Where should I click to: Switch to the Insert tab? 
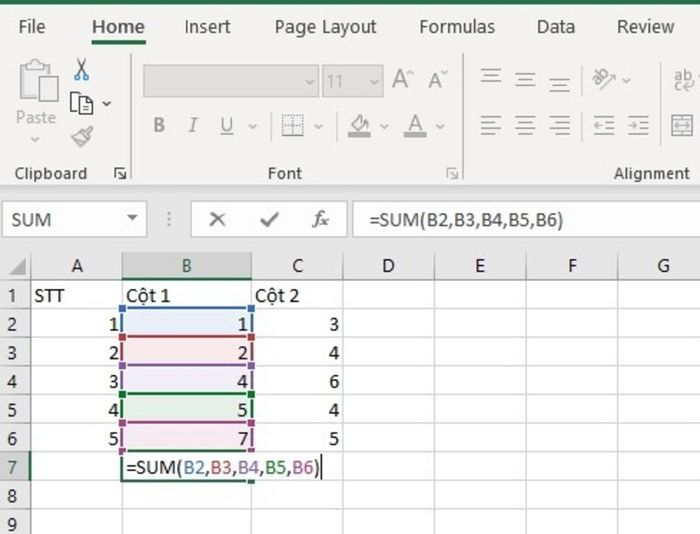click(x=207, y=27)
